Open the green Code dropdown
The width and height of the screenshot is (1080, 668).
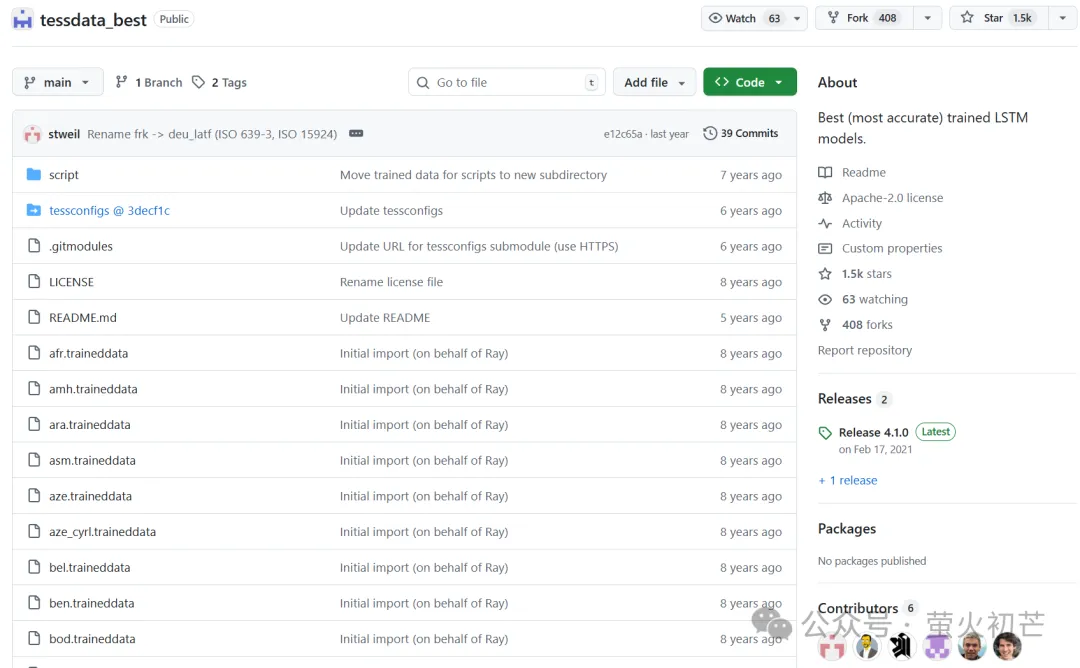click(749, 82)
